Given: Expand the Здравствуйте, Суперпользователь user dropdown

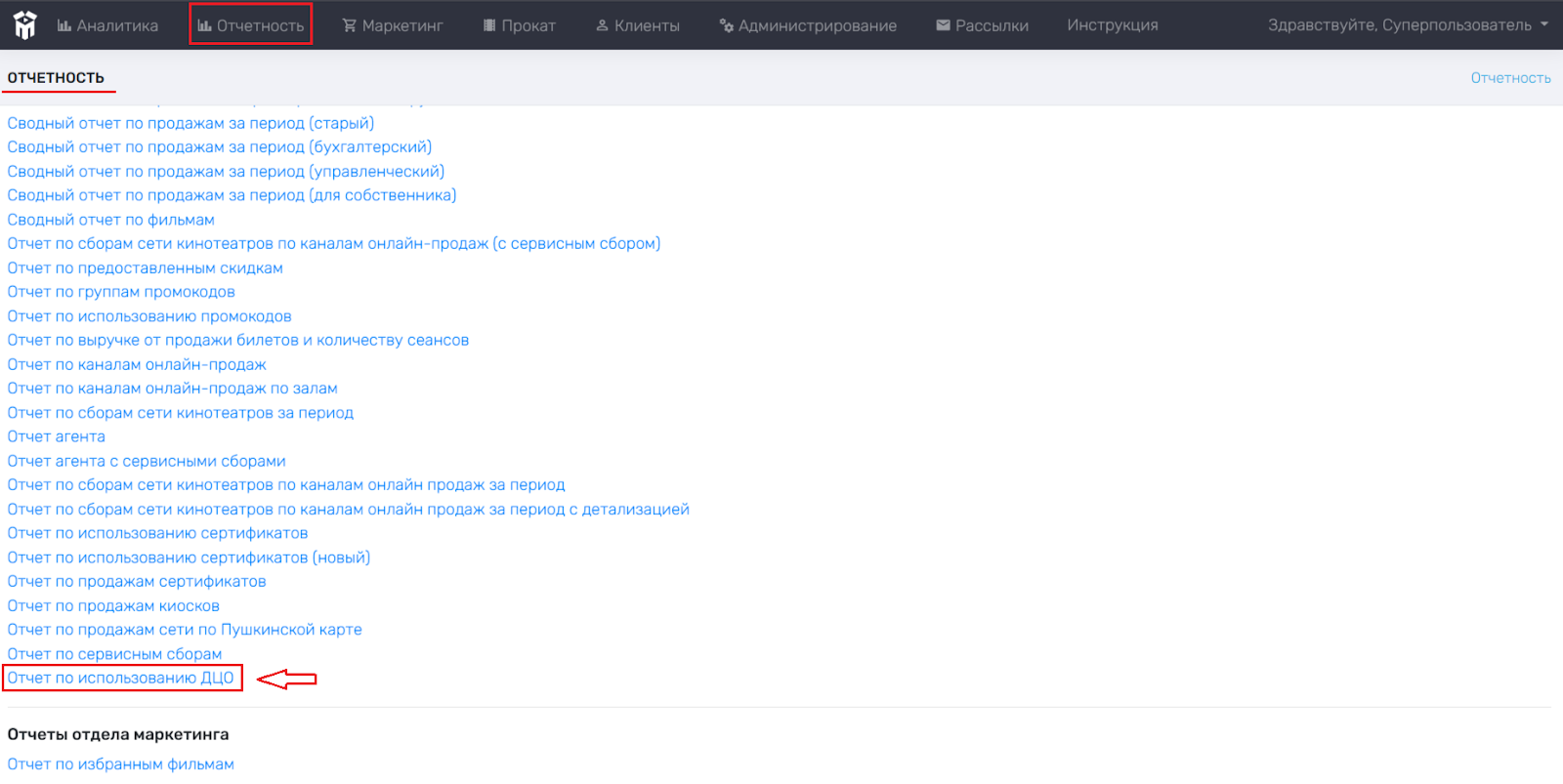Looking at the screenshot, I should tap(1408, 25).
